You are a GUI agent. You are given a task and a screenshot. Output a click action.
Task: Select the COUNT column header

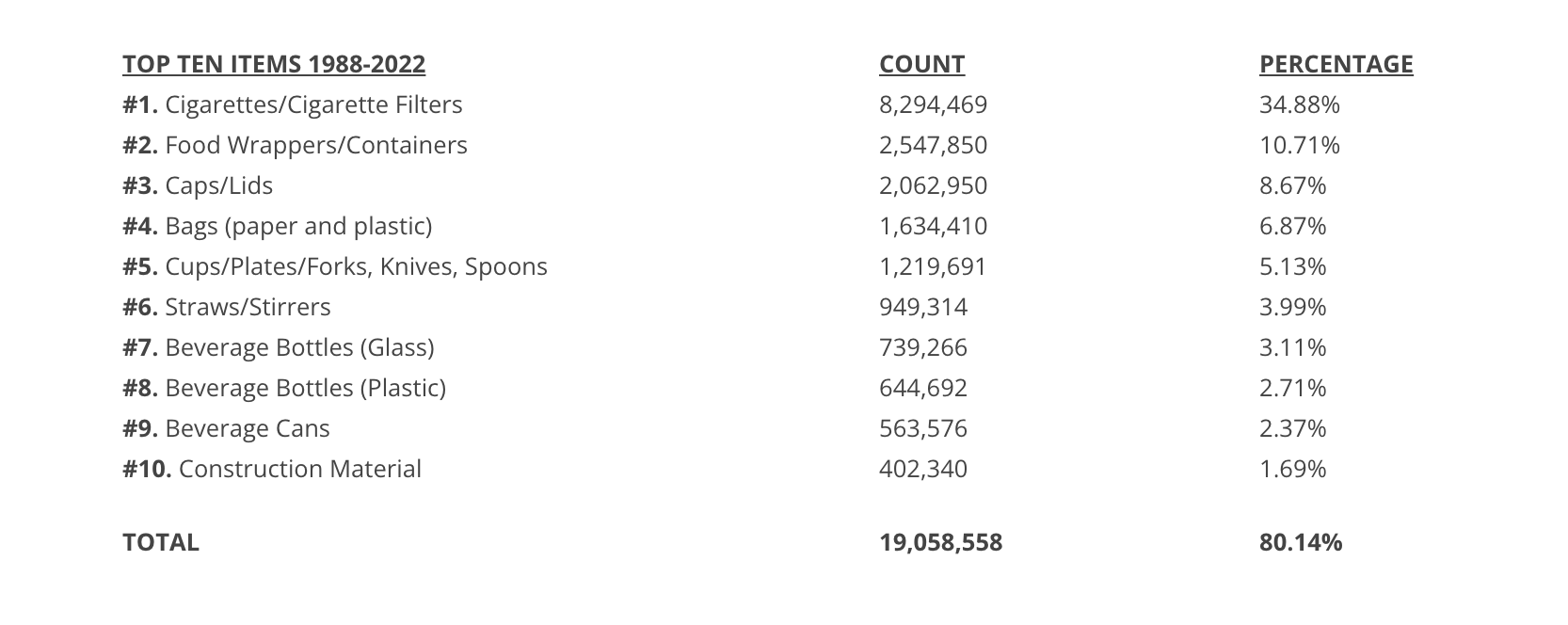922,64
